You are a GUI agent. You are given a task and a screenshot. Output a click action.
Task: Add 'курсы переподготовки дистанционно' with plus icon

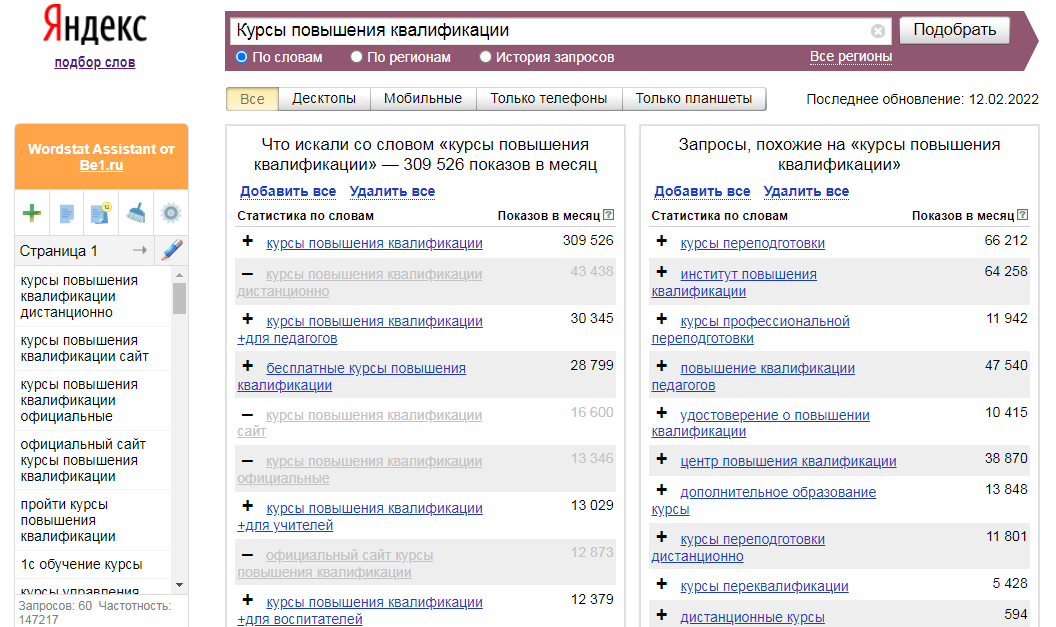pos(662,537)
